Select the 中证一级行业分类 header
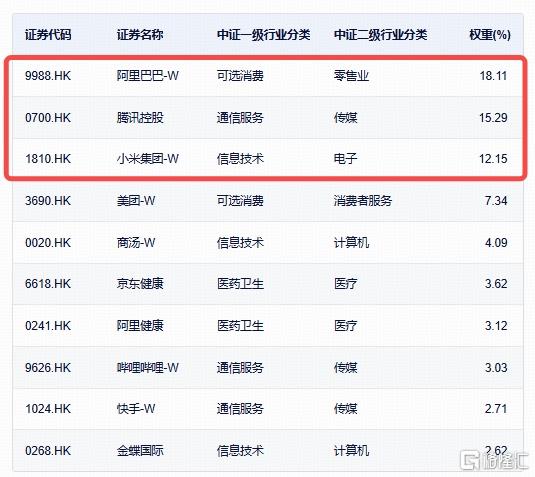The image size is (535, 477). click(263, 34)
